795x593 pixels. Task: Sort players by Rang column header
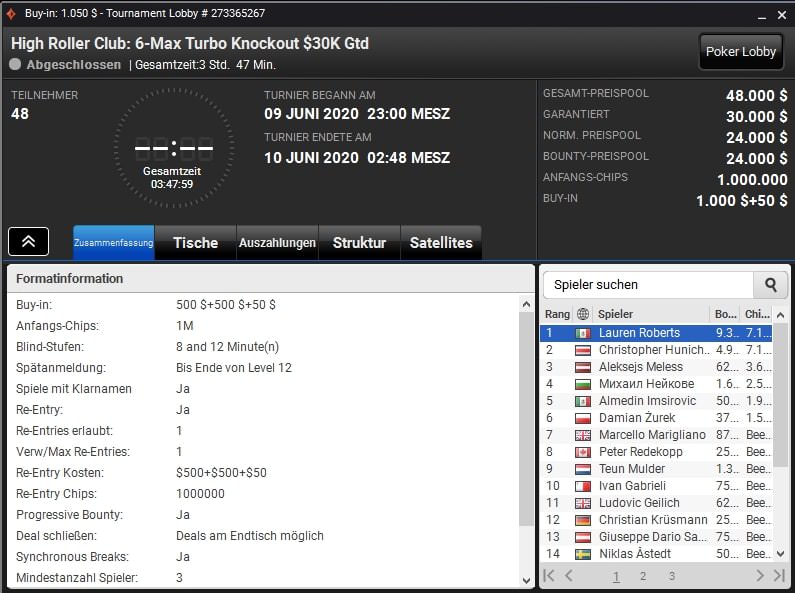pyautogui.click(x=557, y=314)
